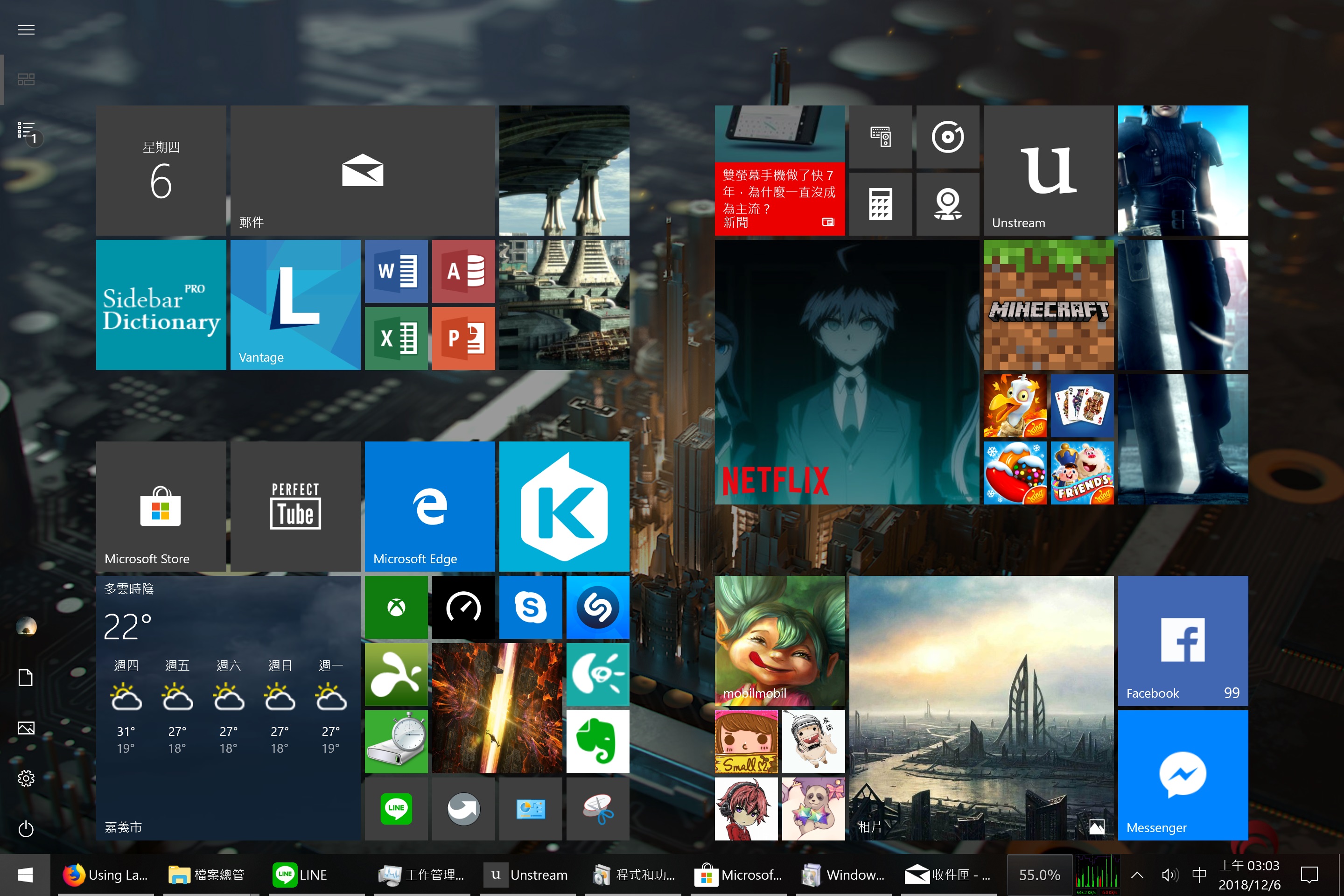Launch Excel tile

396,339
